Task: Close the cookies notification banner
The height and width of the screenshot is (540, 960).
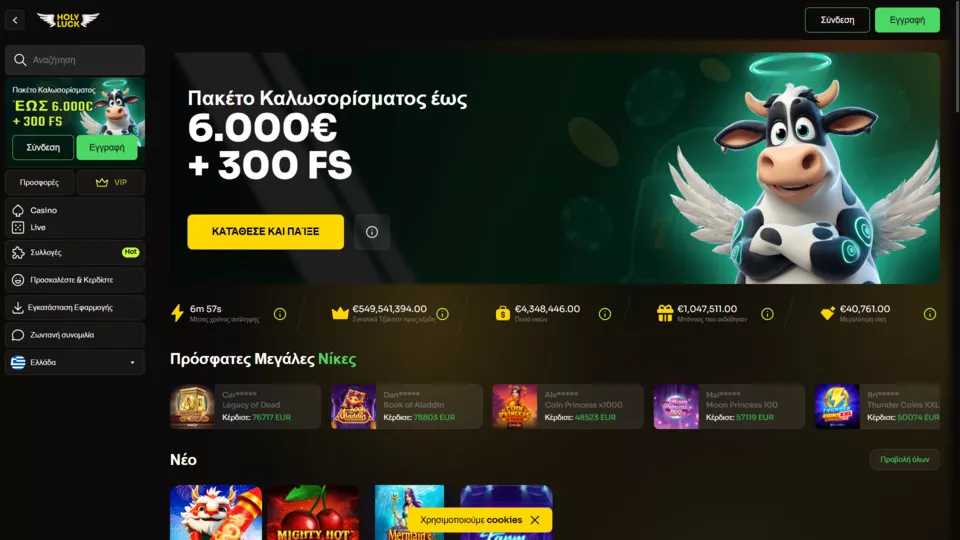Action: [534, 520]
